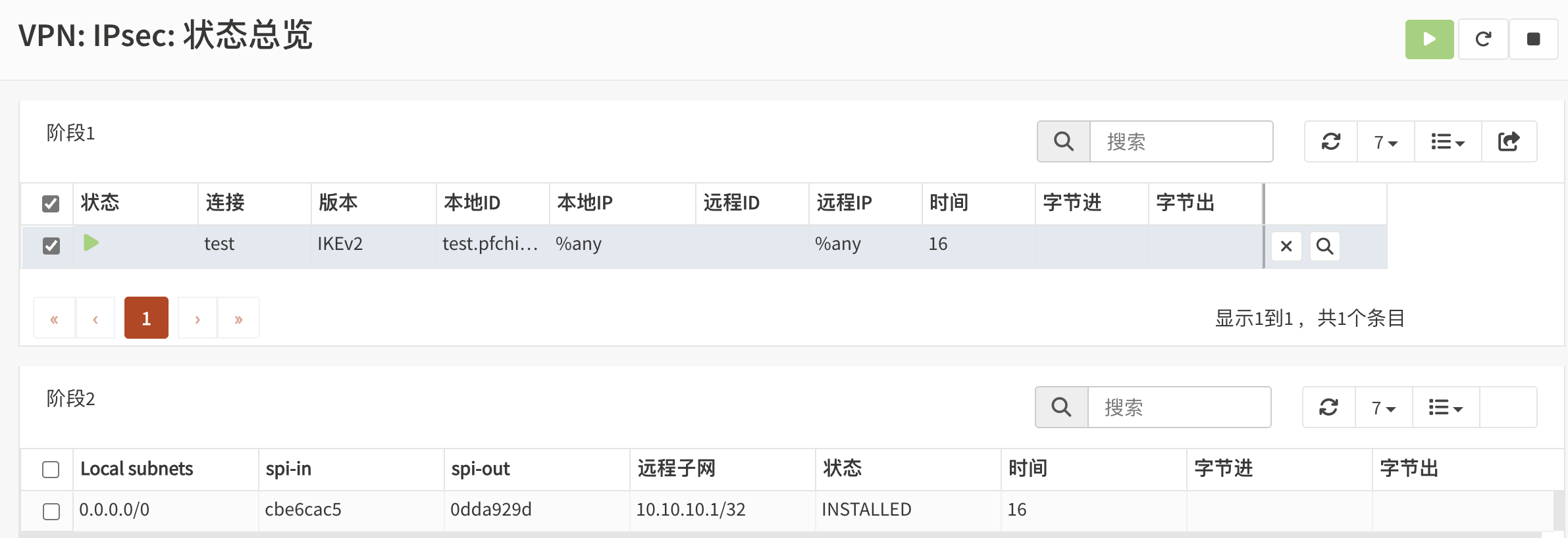Go to page 1 in pagination
This screenshot has width=1568, height=538.
point(146,318)
